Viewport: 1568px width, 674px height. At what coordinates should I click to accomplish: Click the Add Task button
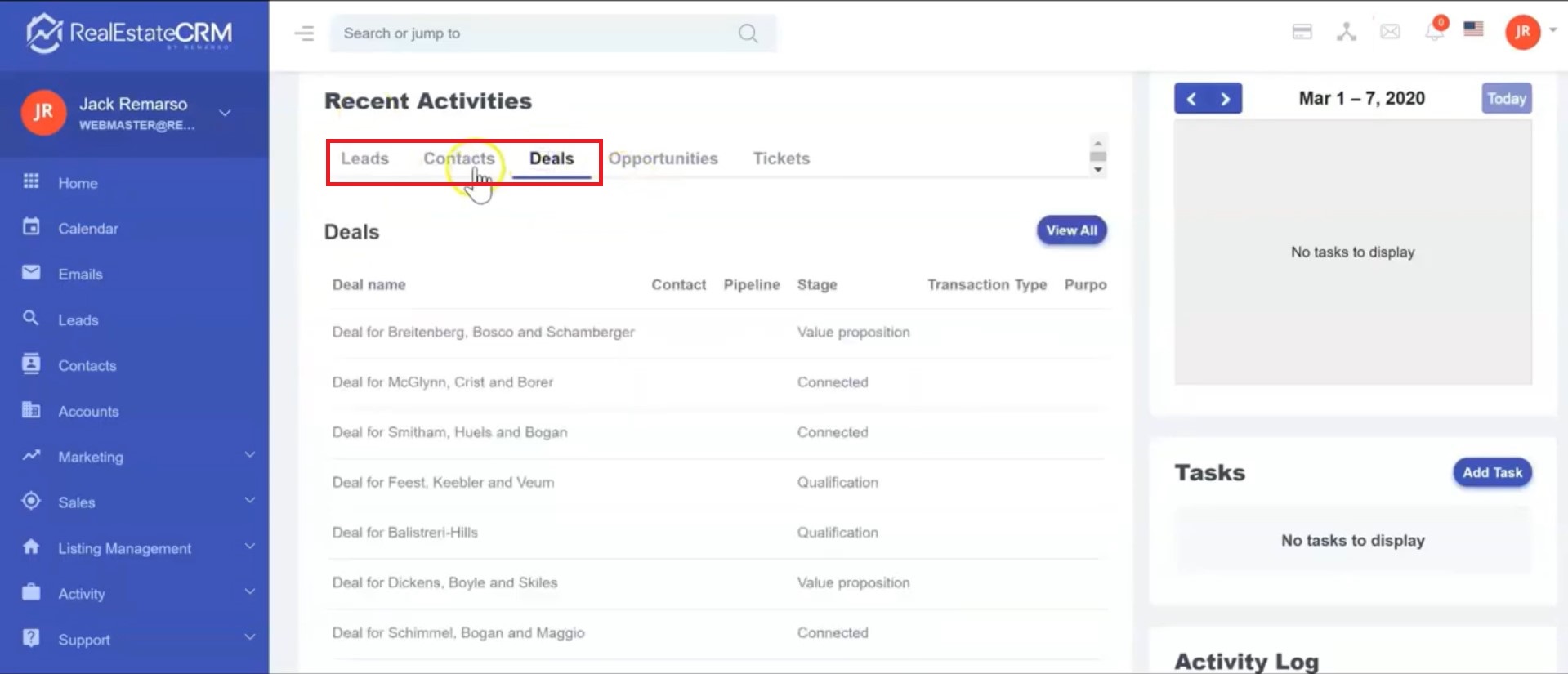coord(1491,472)
